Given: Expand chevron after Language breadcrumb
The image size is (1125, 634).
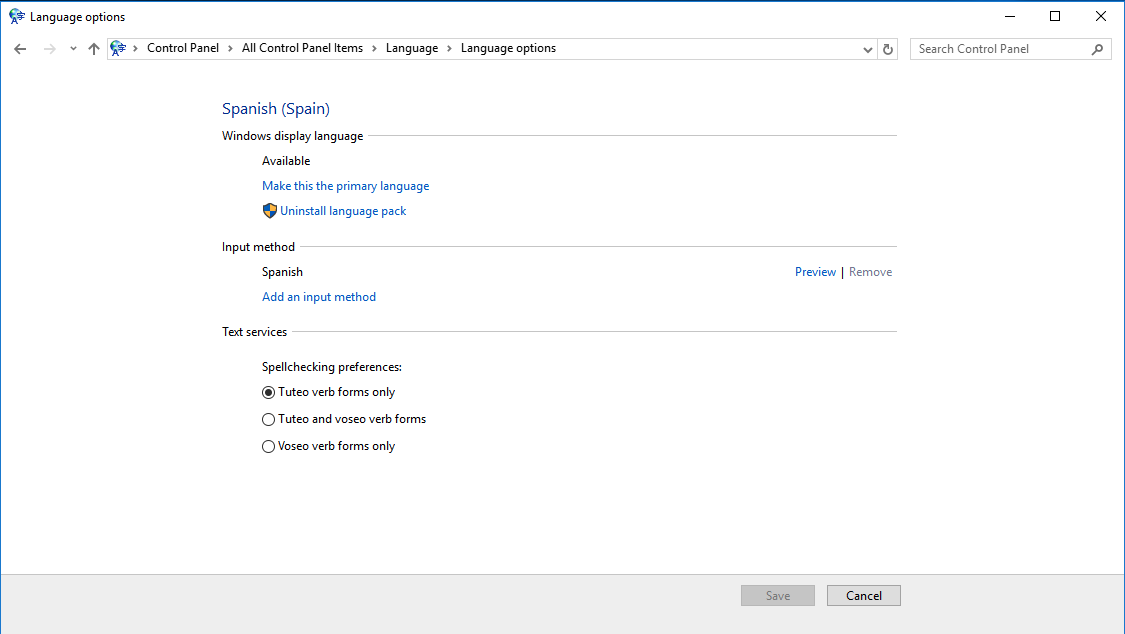Looking at the screenshot, I should (x=449, y=48).
